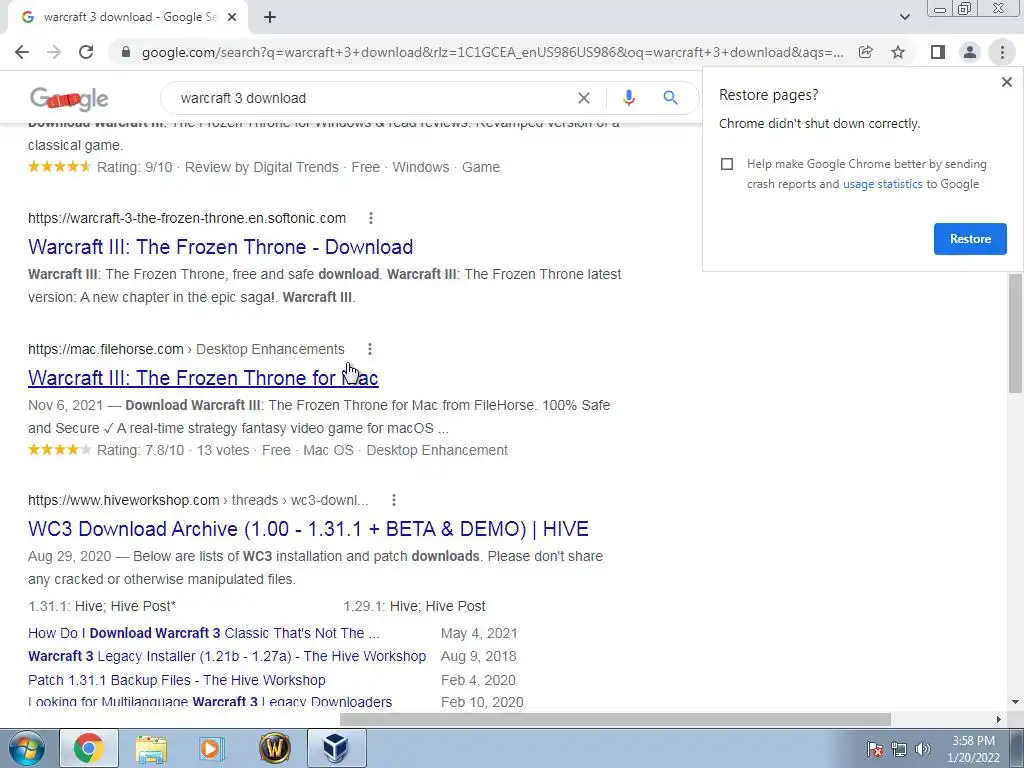The height and width of the screenshot is (768, 1024).
Task: Open VirtualBox from the taskbar
Action: (x=336, y=748)
